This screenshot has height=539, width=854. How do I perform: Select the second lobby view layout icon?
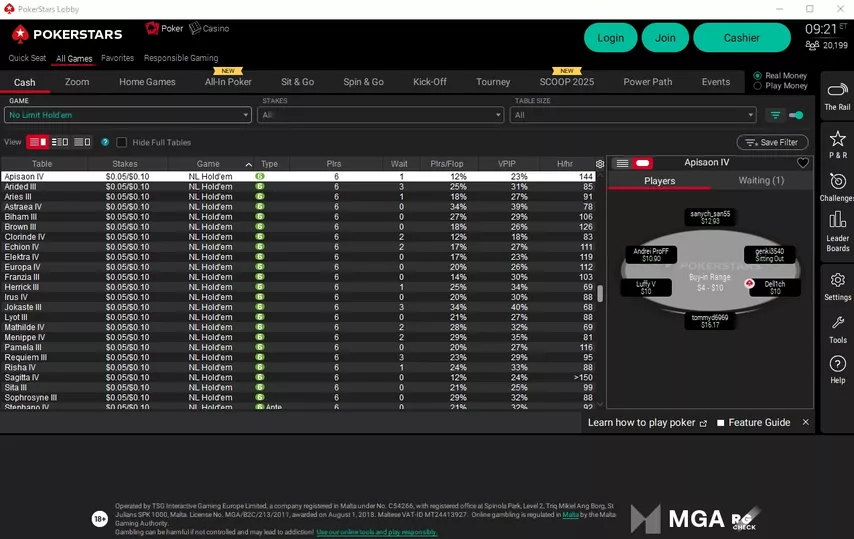coord(60,142)
